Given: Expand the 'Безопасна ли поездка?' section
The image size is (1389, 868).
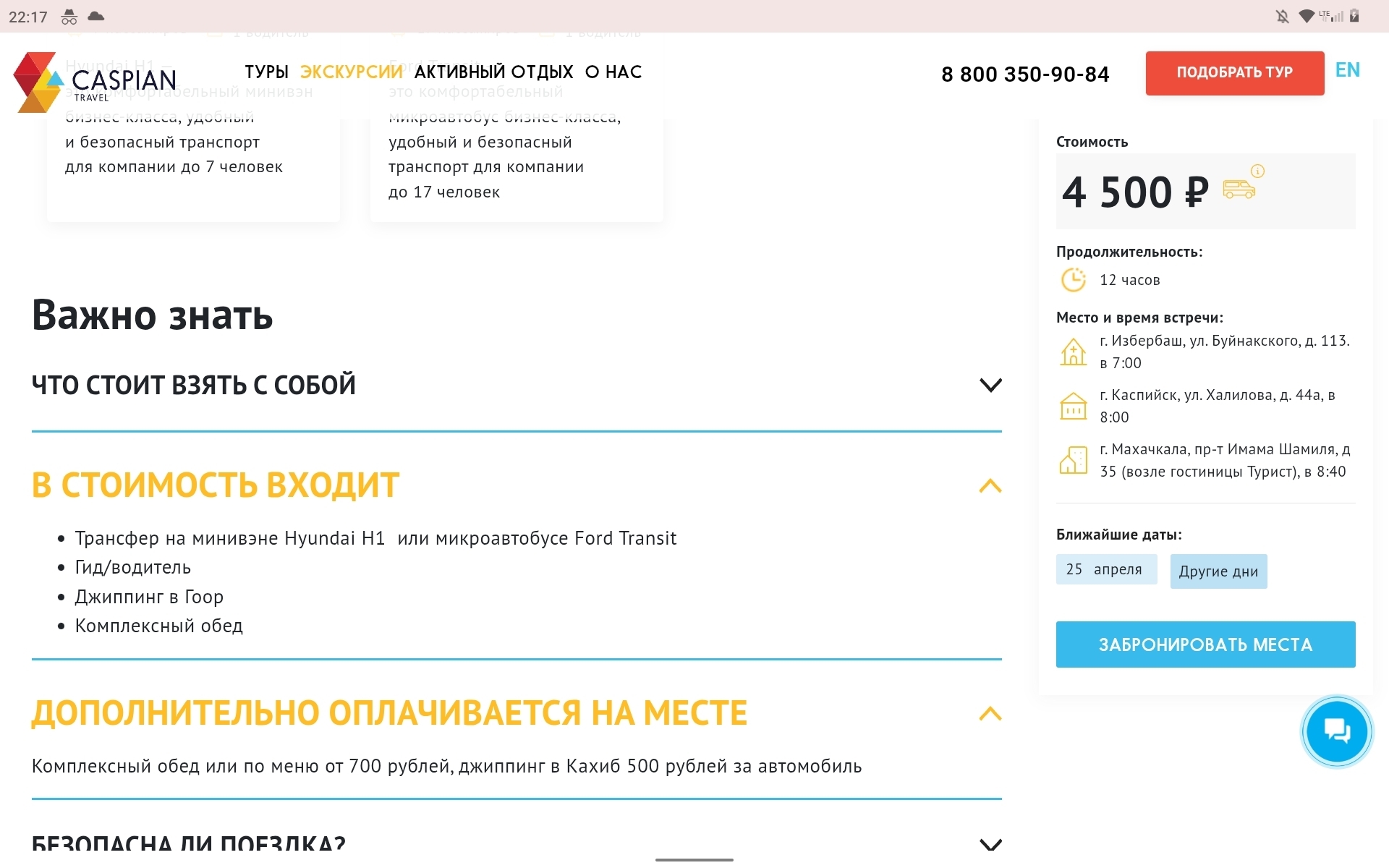Looking at the screenshot, I should [x=517, y=843].
